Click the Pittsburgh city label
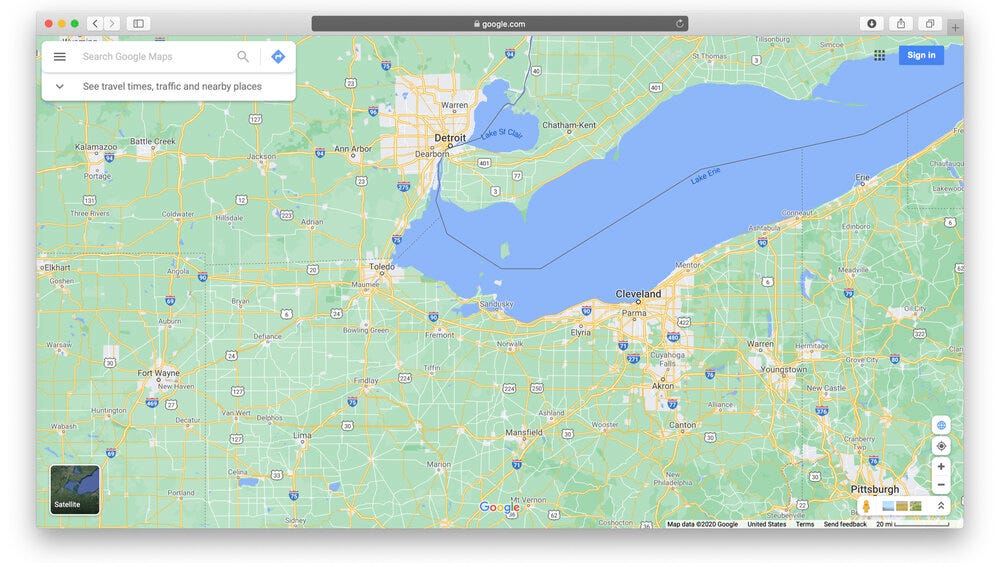 point(874,489)
